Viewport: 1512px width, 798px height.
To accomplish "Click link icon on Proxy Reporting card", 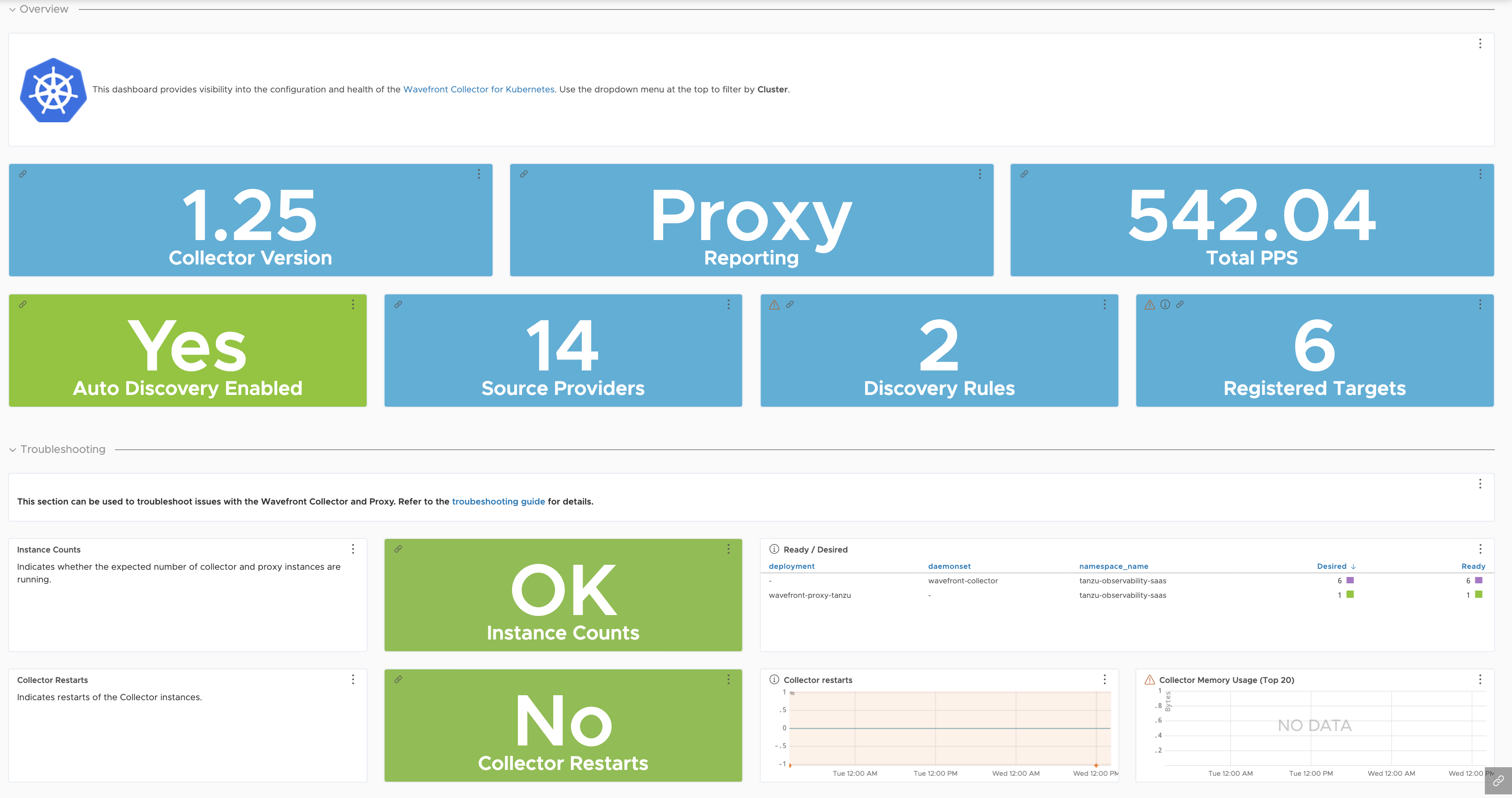I will [524, 174].
